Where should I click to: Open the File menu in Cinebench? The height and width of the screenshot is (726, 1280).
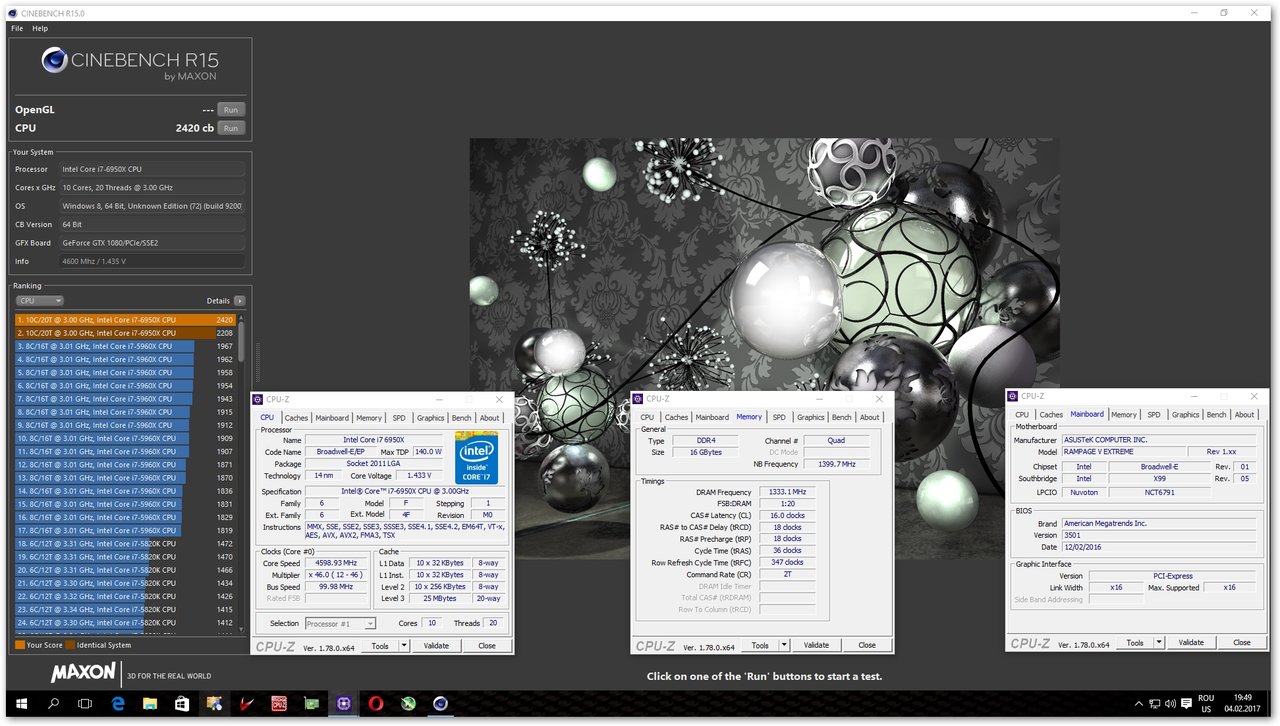click(x=17, y=29)
